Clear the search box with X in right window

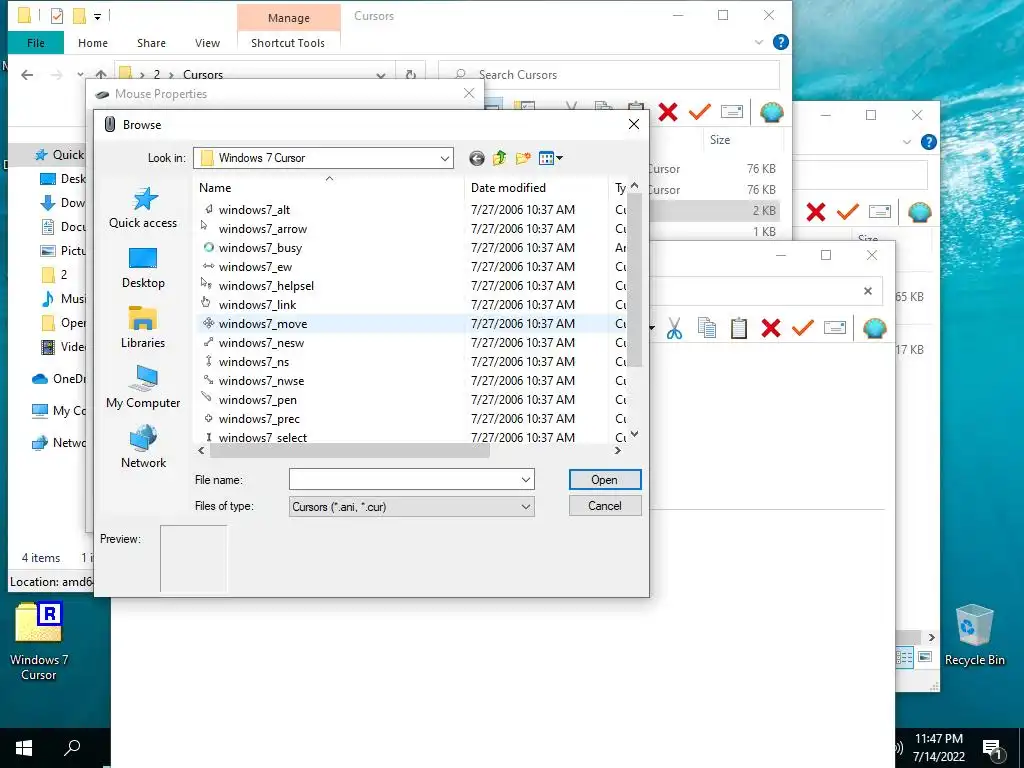868,291
